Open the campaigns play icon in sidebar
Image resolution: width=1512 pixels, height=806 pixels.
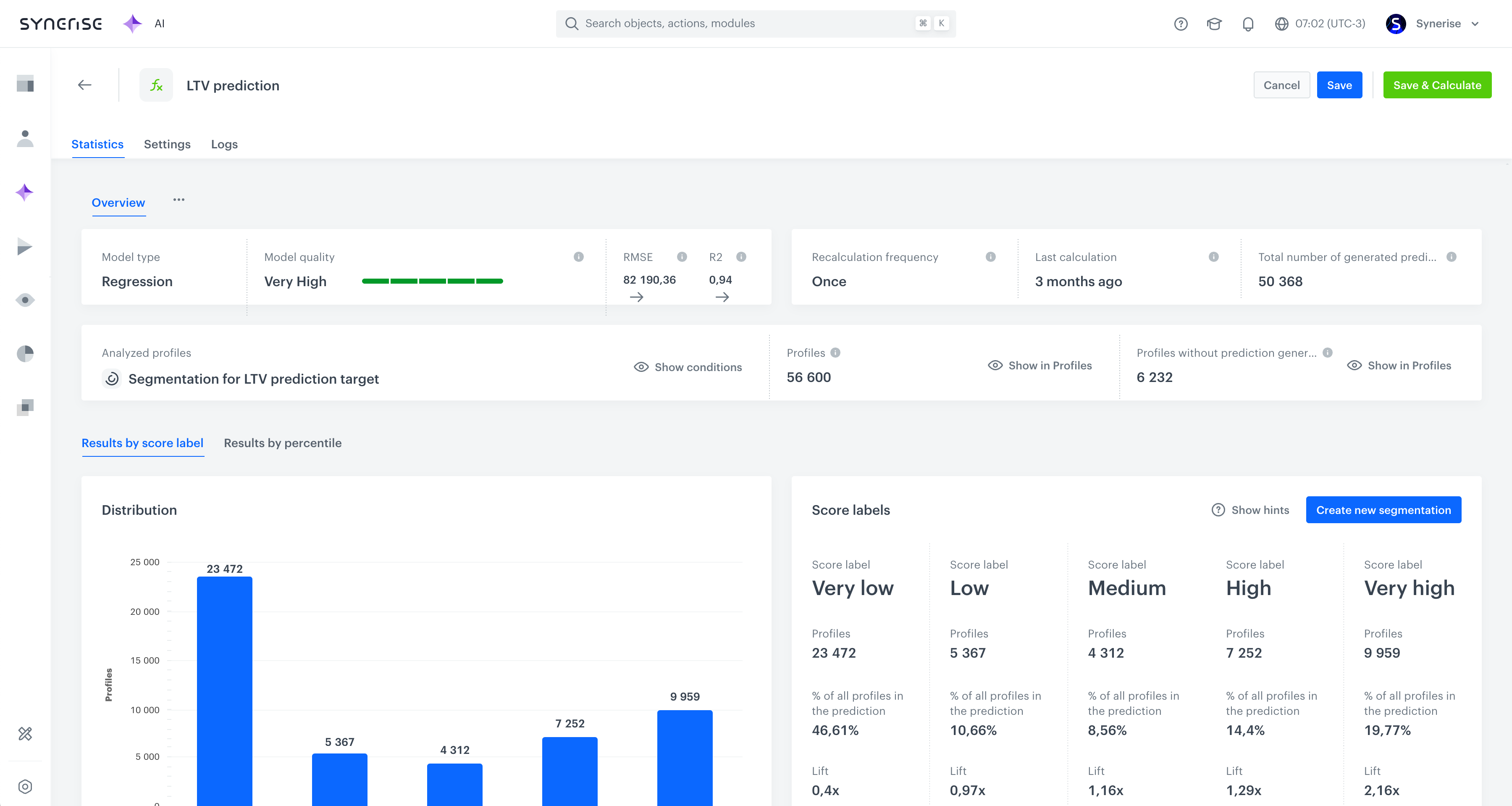(x=25, y=247)
